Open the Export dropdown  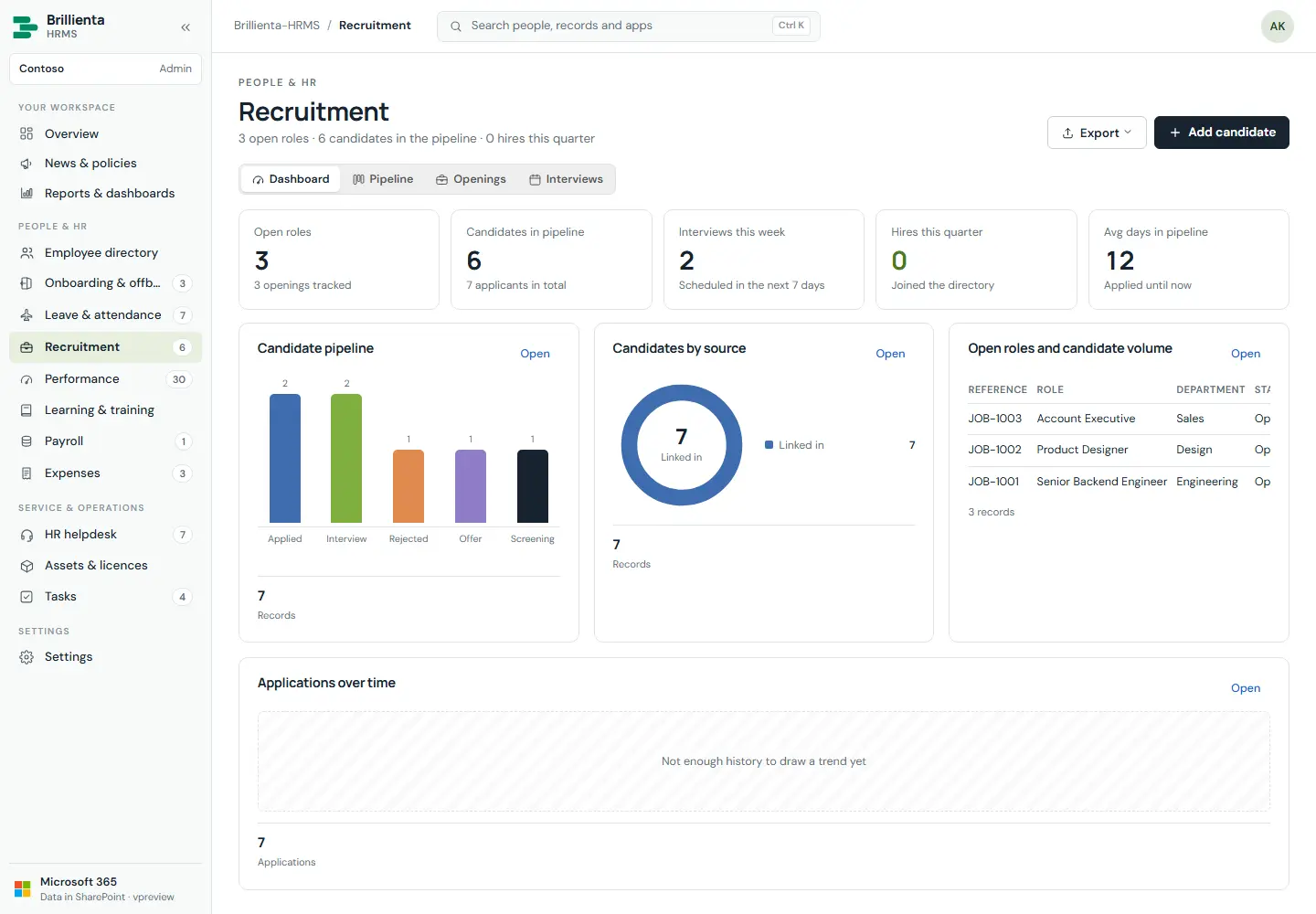pos(1097,133)
